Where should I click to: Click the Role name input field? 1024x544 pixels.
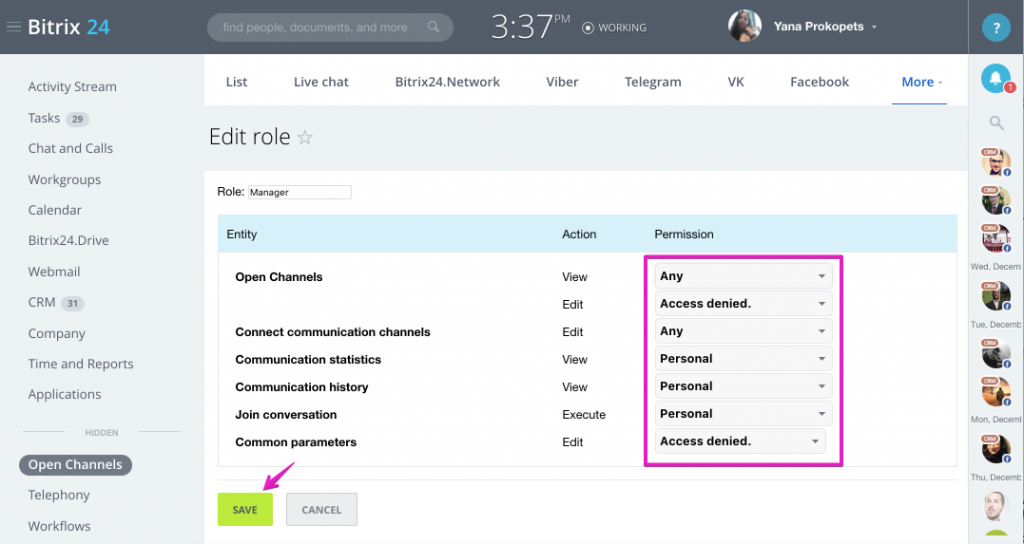coord(300,192)
